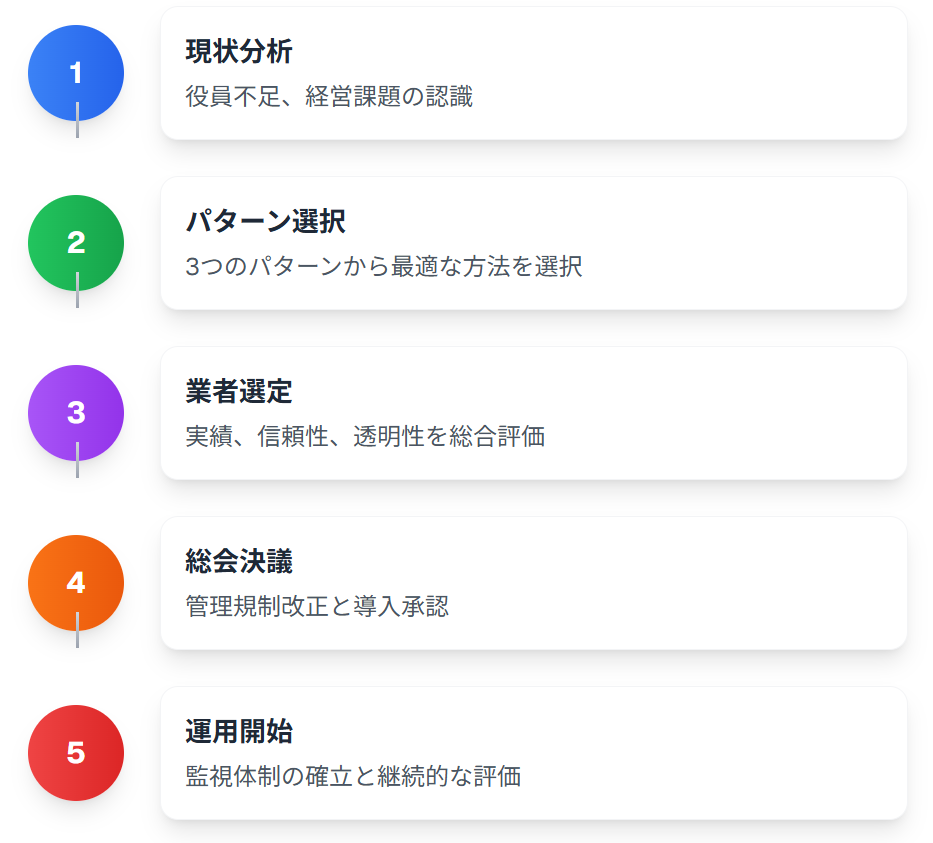The image size is (933, 843).
Task: Click the connector line below step 4
Action: [77, 630]
